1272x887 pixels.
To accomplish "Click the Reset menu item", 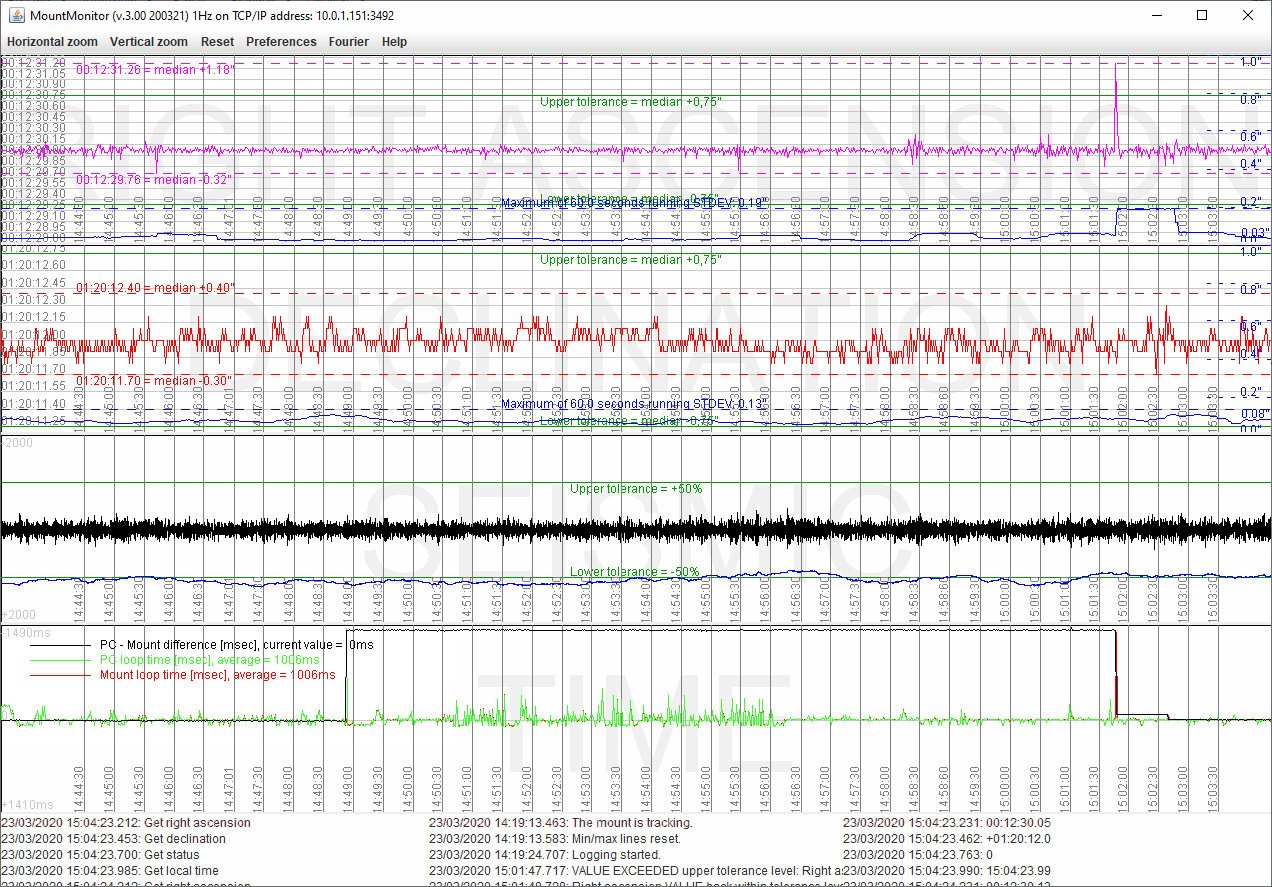I will pyautogui.click(x=217, y=42).
